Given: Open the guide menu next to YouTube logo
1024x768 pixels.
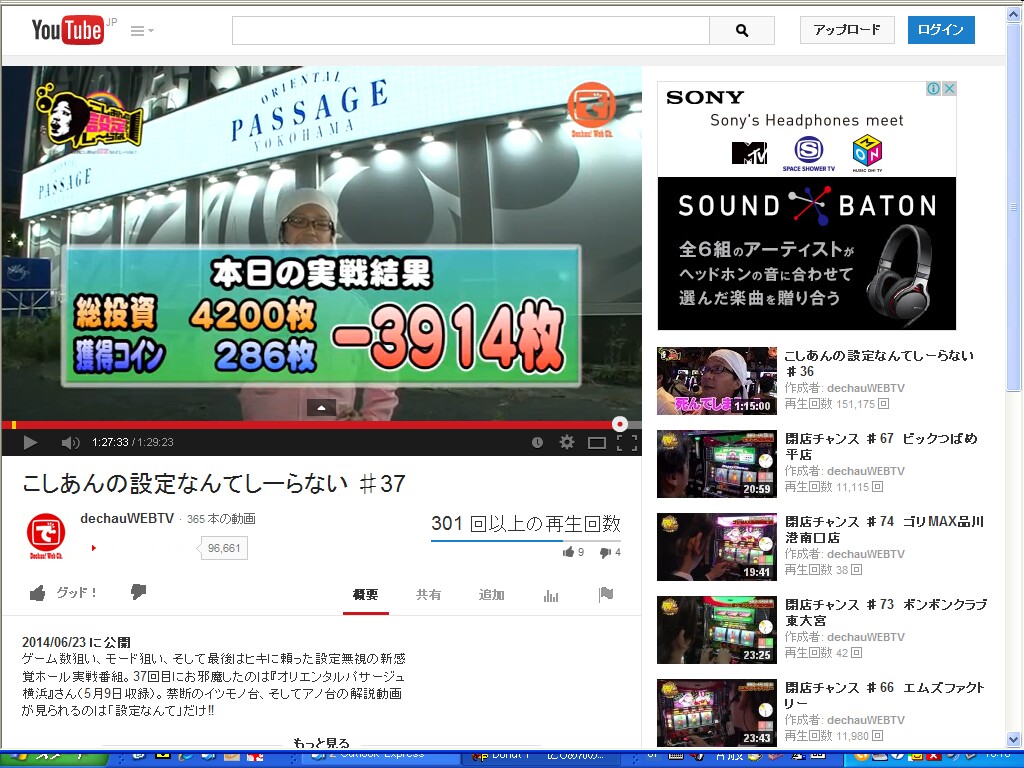Looking at the screenshot, I should (142, 31).
